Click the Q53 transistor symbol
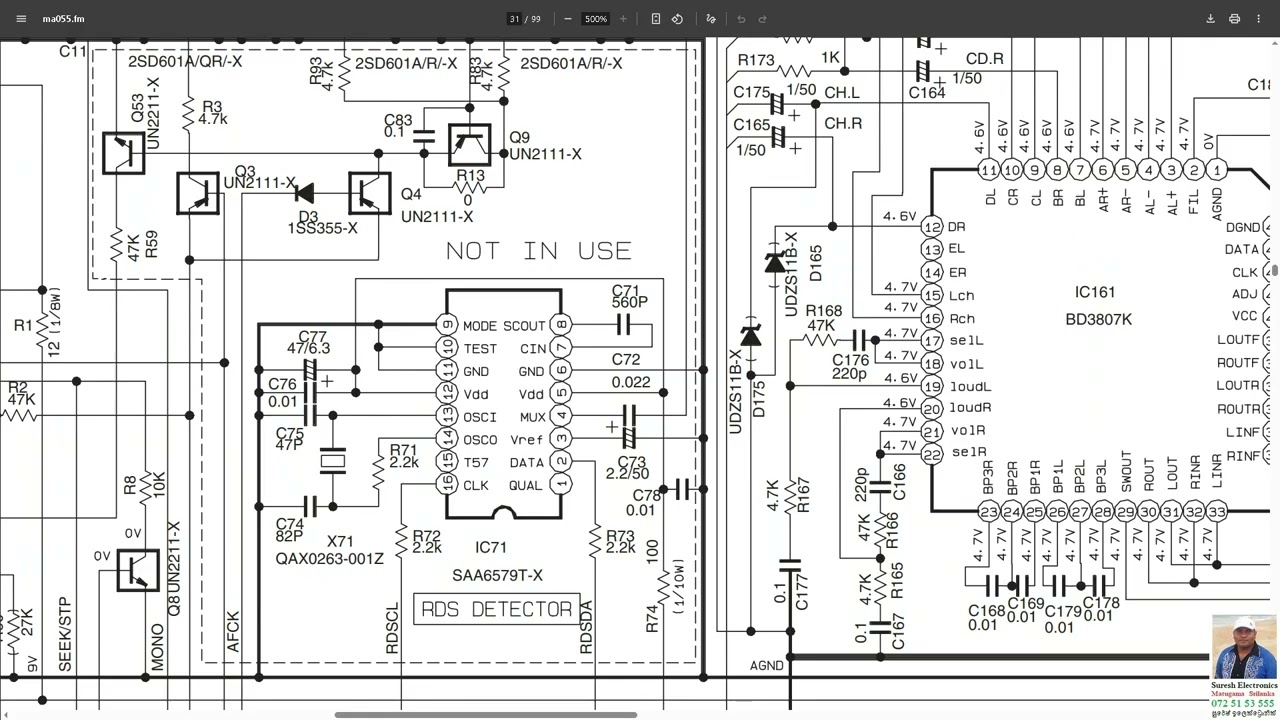Screen dimensions: 1280x720 point(123,153)
